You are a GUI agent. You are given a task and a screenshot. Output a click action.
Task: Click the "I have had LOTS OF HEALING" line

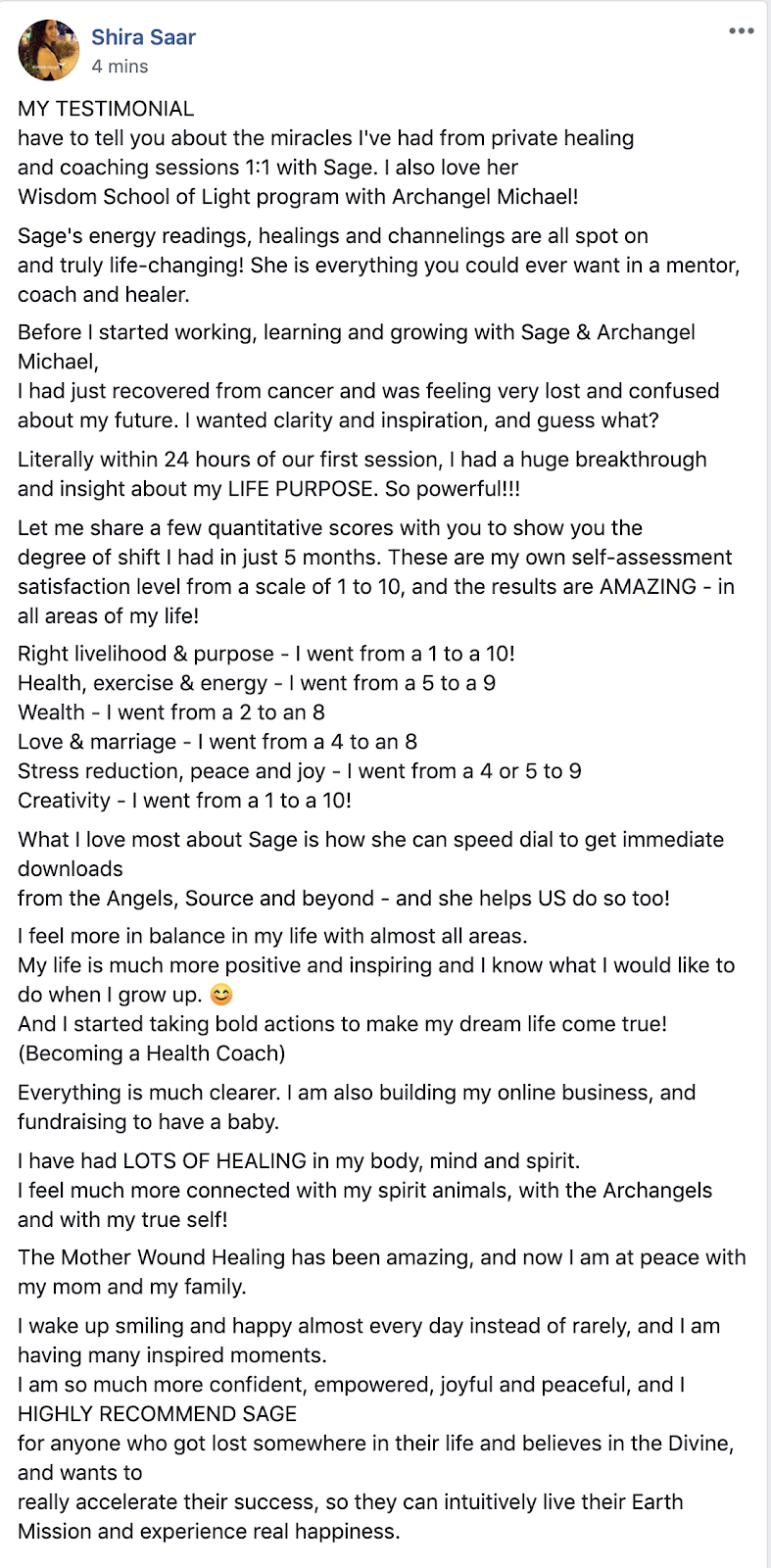pyautogui.click(x=298, y=1161)
